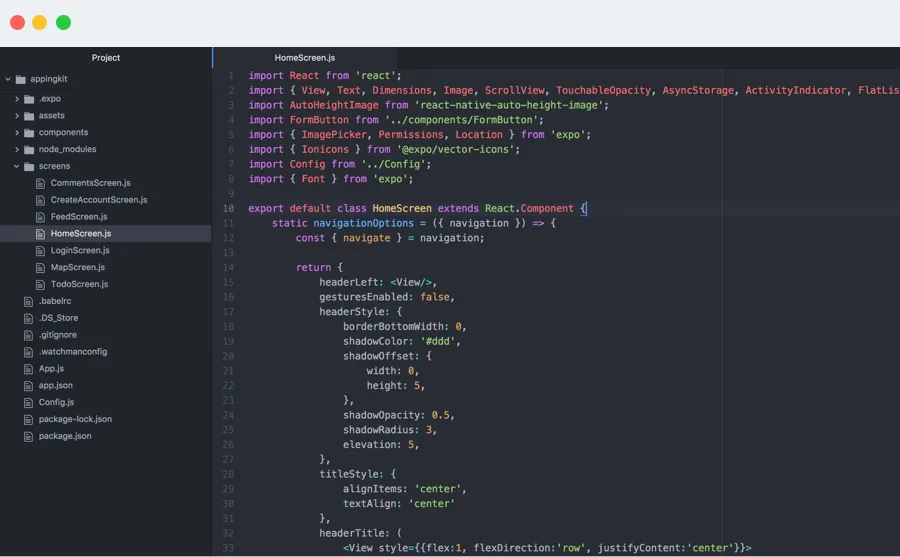This screenshot has width=900, height=557.
Task: Expand the assets folder chevron
Action: click(17, 115)
